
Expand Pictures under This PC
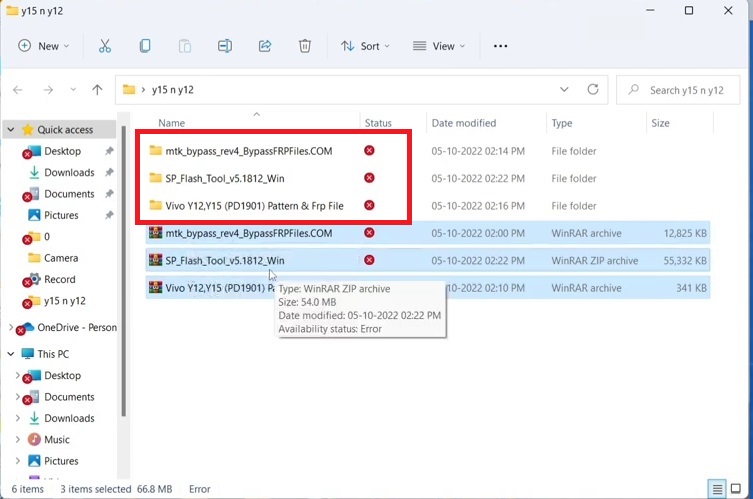point(17,461)
